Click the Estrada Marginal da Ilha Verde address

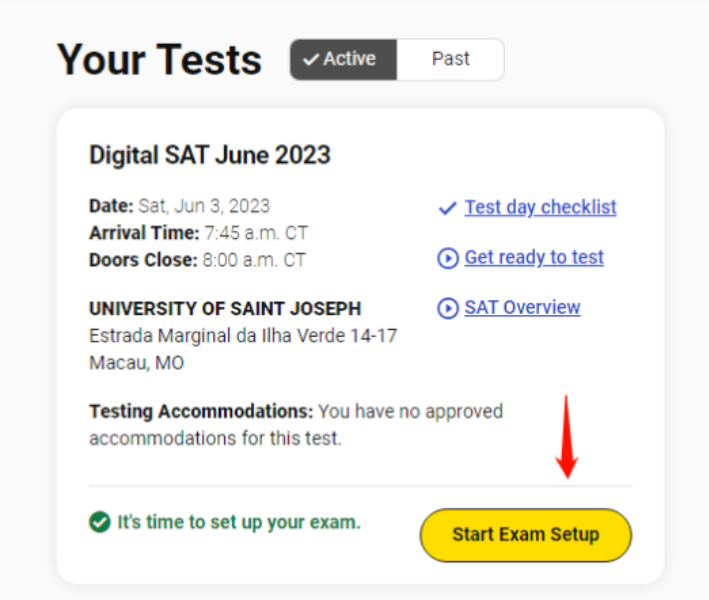[243, 336]
